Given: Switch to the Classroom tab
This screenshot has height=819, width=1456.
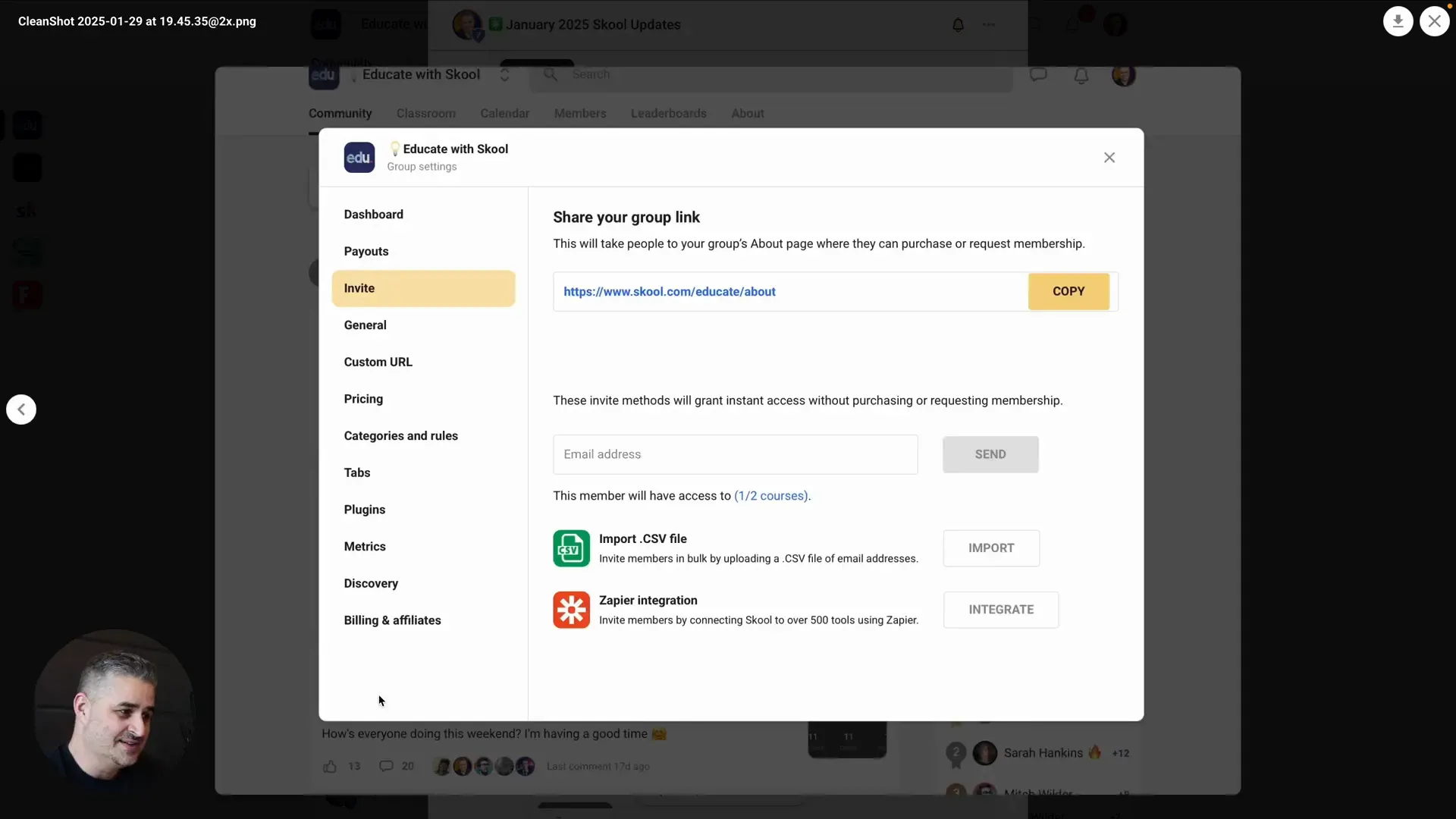Looking at the screenshot, I should [425, 114].
